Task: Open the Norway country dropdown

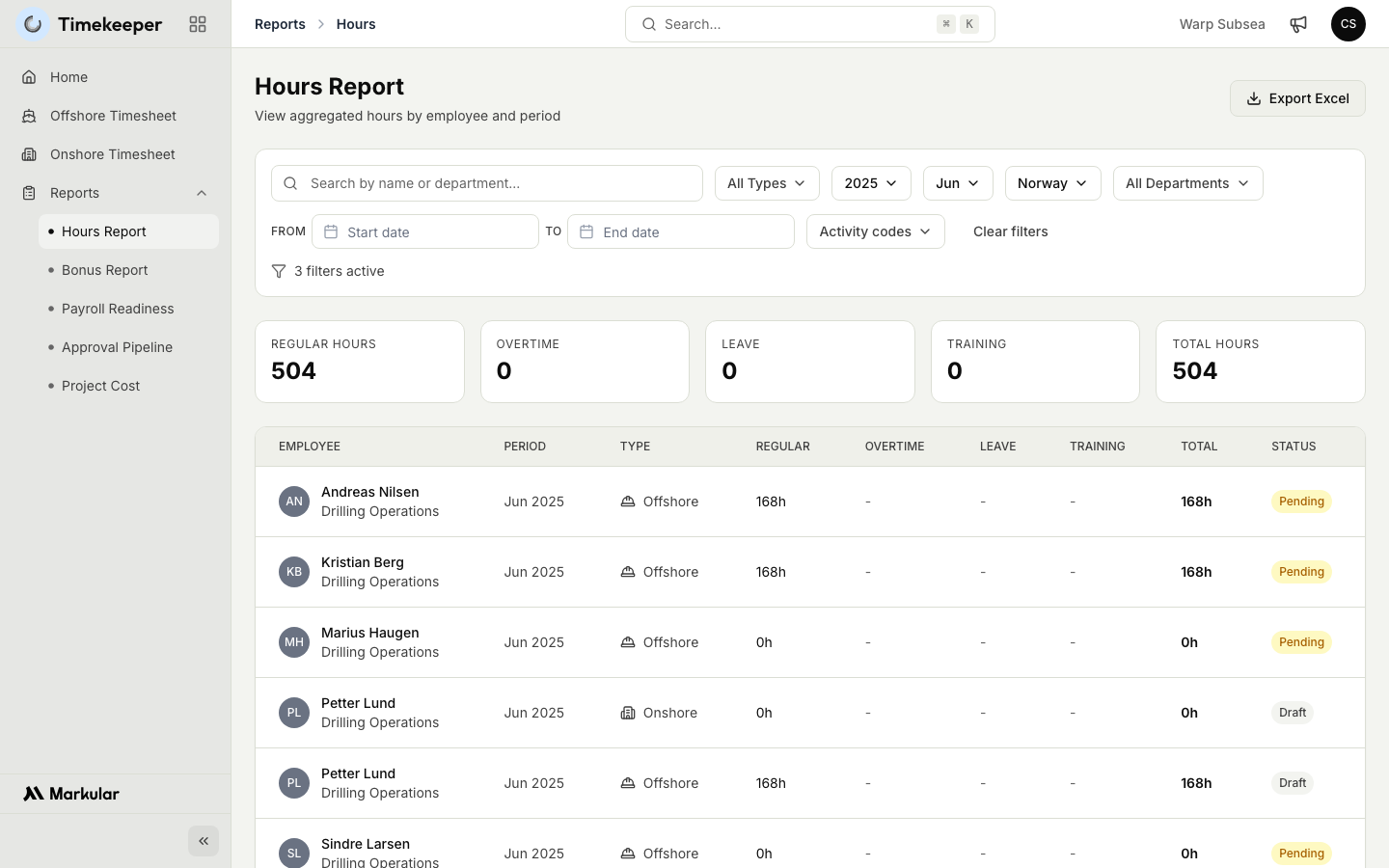Action: click(1053, 183)
